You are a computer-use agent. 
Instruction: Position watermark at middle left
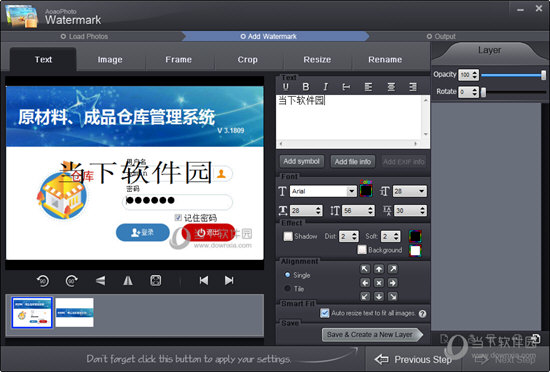pyautogui.click(x=365, y=283)
